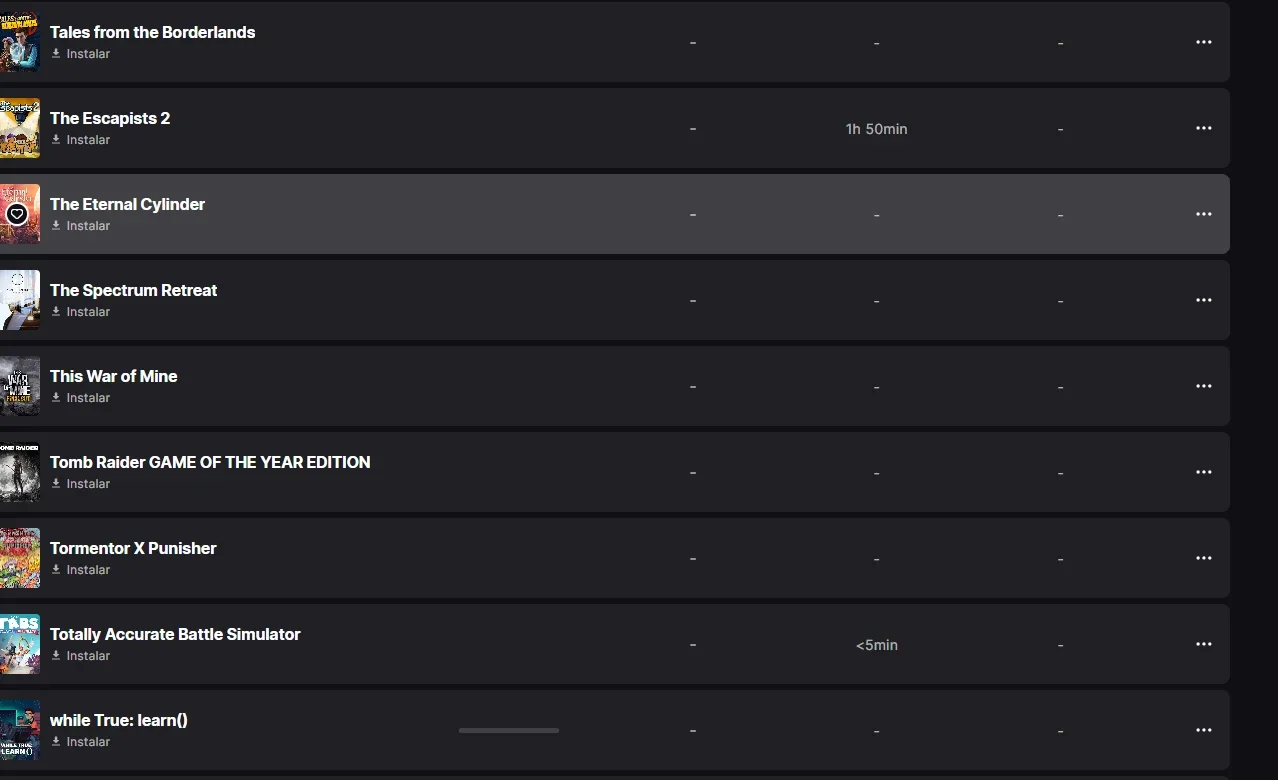The image size is (1278, 780).
Task: Open Tomb Raider GAME OF THE YEAR EDITION title
Action: (x=210, y=462)
